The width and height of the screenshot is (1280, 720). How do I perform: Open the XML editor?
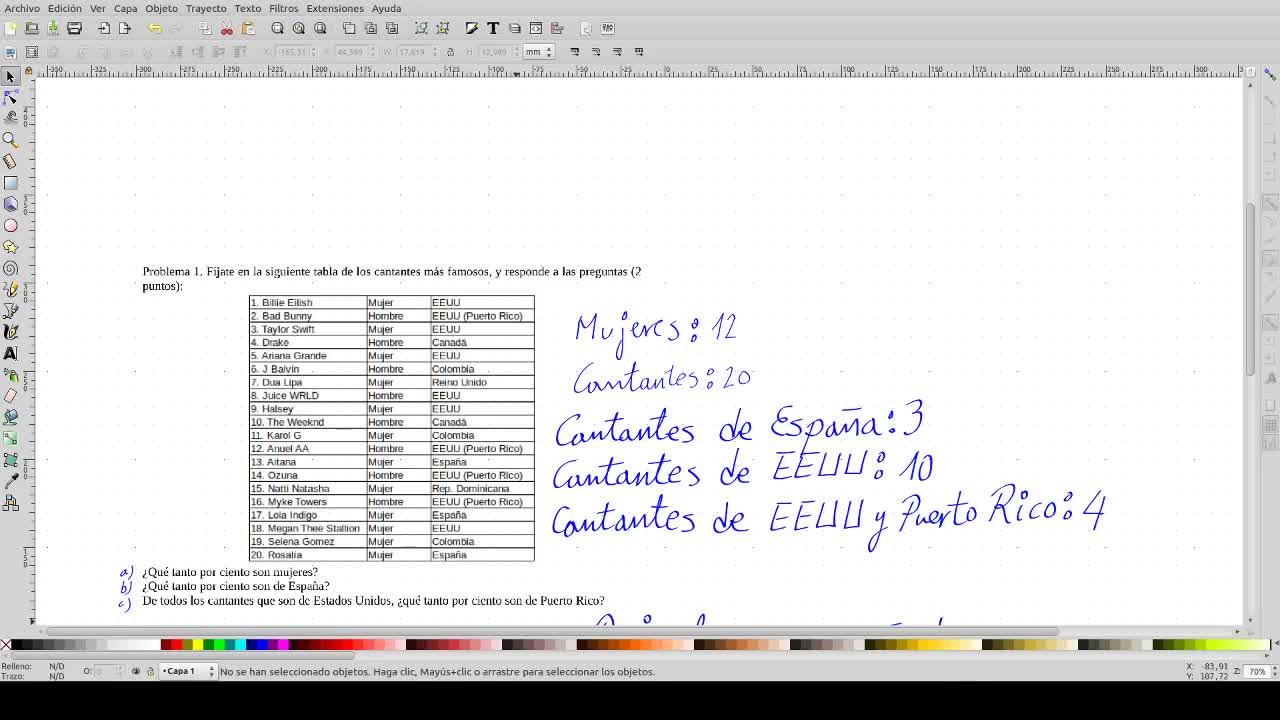coord(536,28)
